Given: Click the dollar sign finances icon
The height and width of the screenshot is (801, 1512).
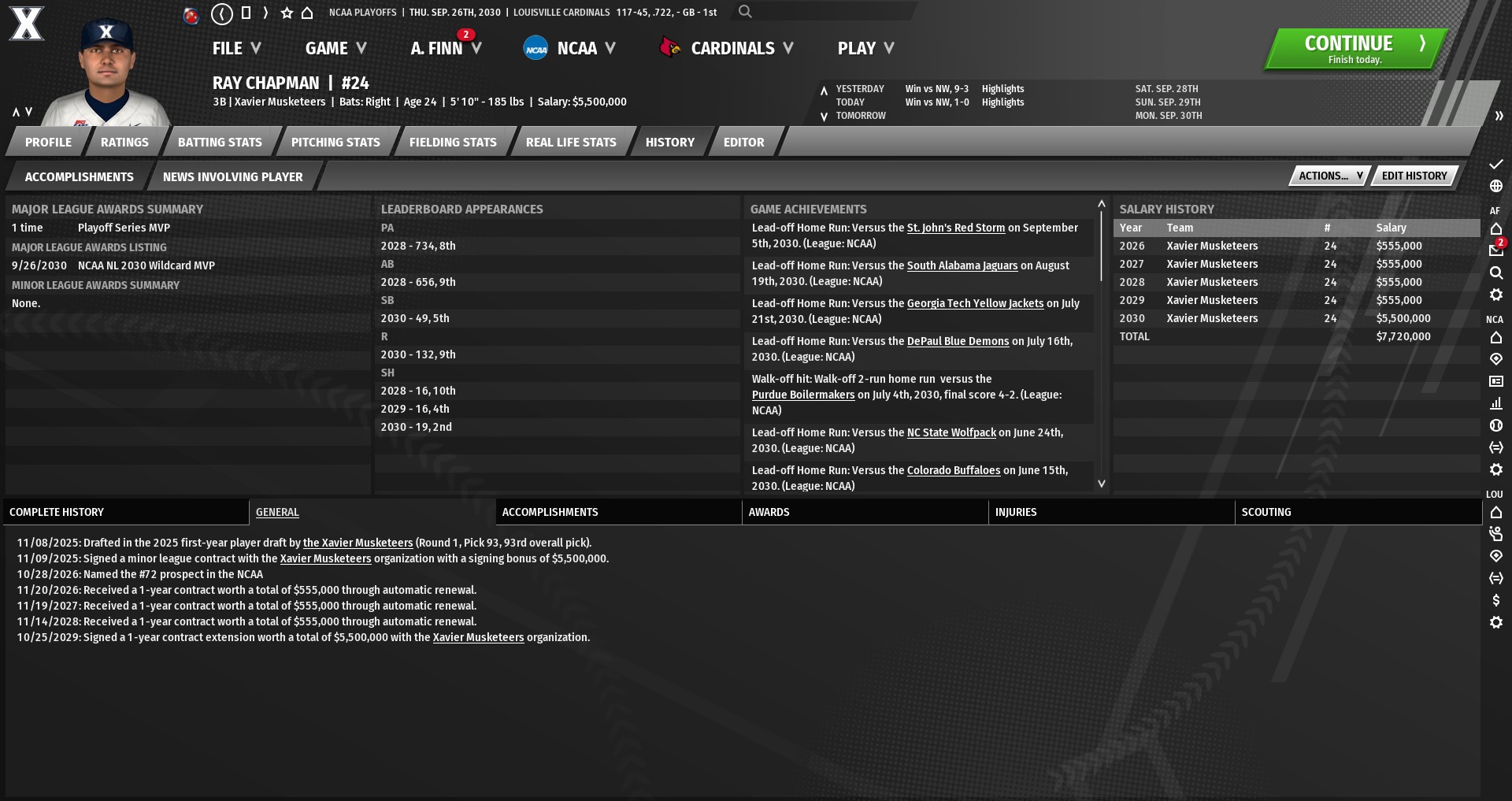Looking at the screenshot, I should click(x=1495, y=600).
